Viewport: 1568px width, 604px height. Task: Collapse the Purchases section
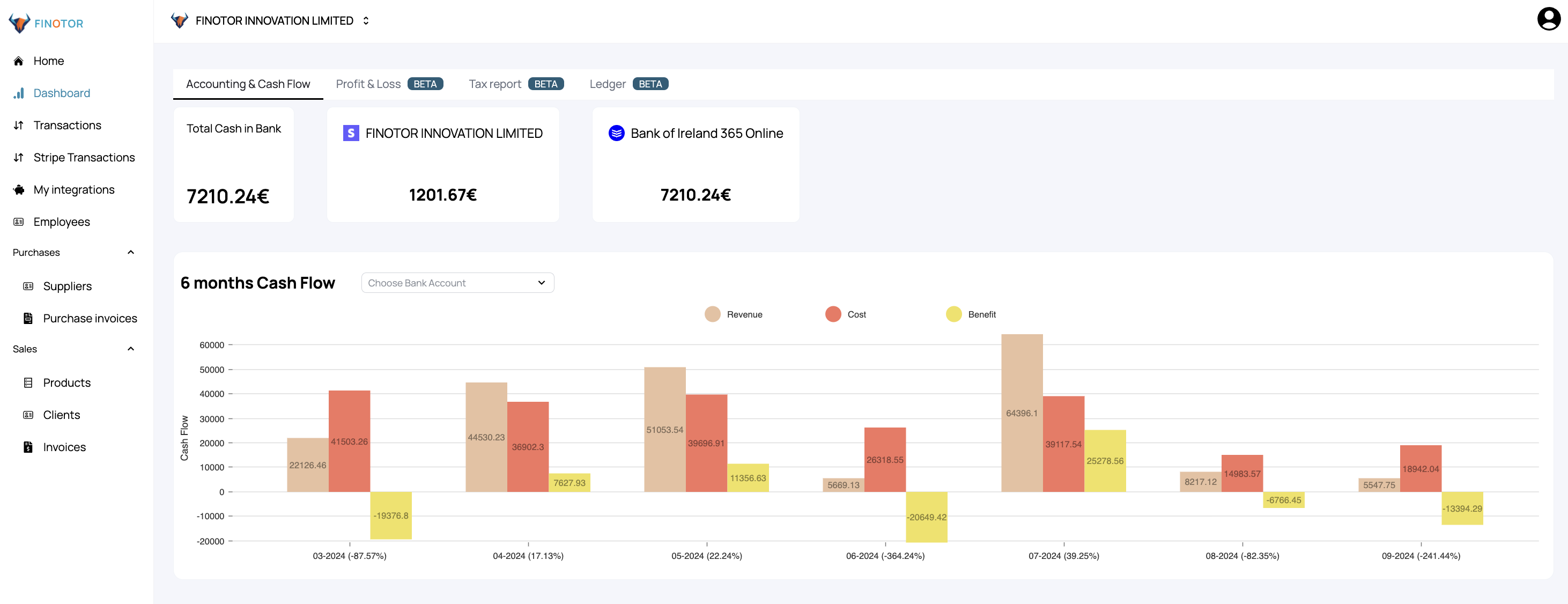(130, 252)
